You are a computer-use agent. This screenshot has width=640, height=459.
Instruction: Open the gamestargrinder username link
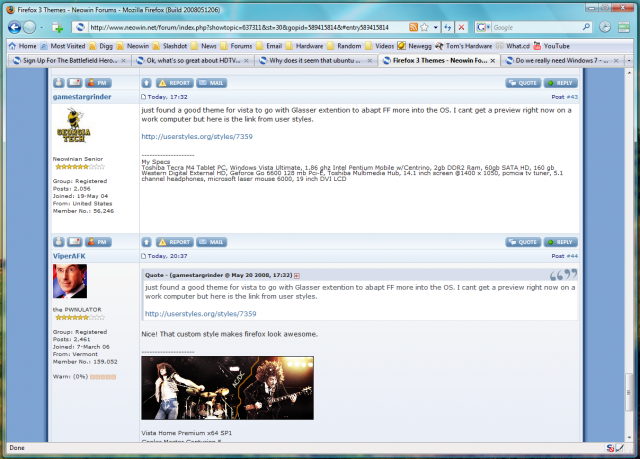[x=82, y=97]
